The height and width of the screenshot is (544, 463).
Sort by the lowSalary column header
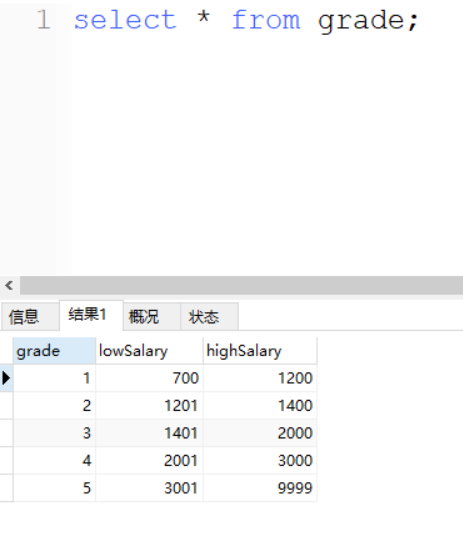point(149,351)
